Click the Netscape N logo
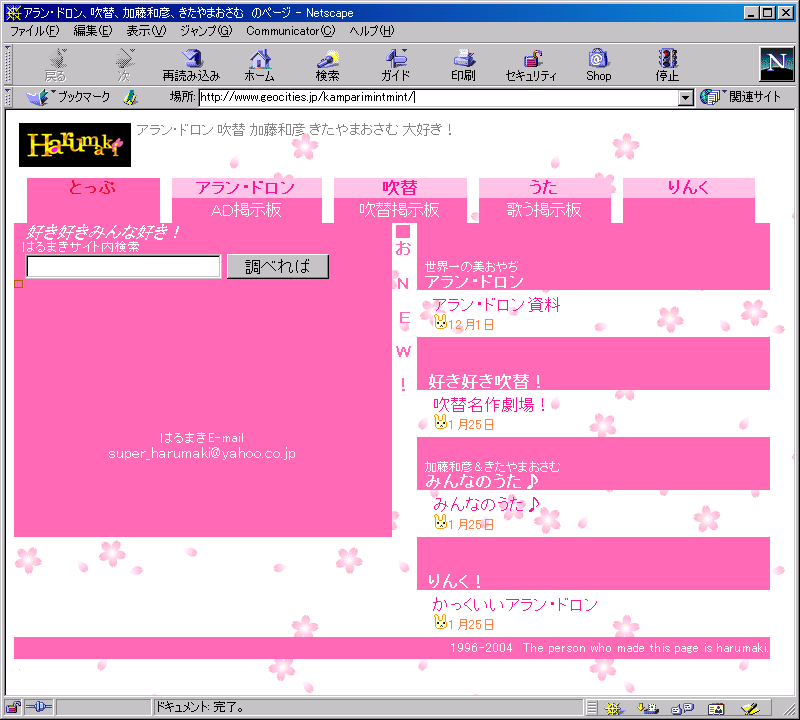Image resolution: width=800 pixels, height=720 pixels. (x=777, y=64)
